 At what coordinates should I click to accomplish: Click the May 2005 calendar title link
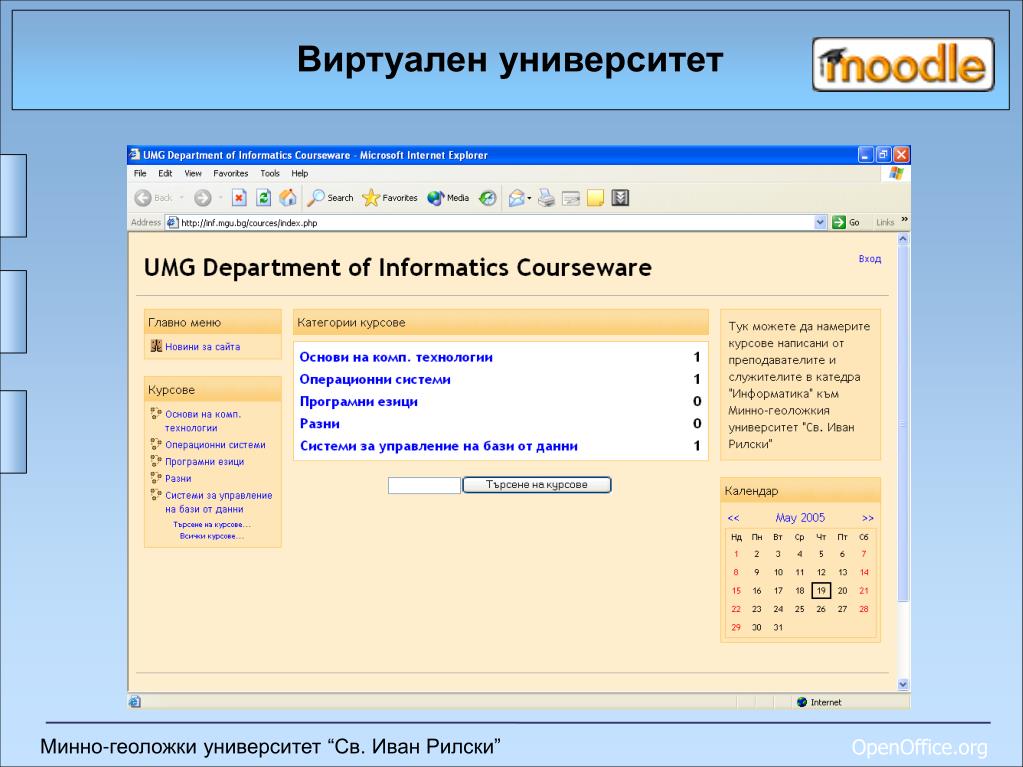800,518
